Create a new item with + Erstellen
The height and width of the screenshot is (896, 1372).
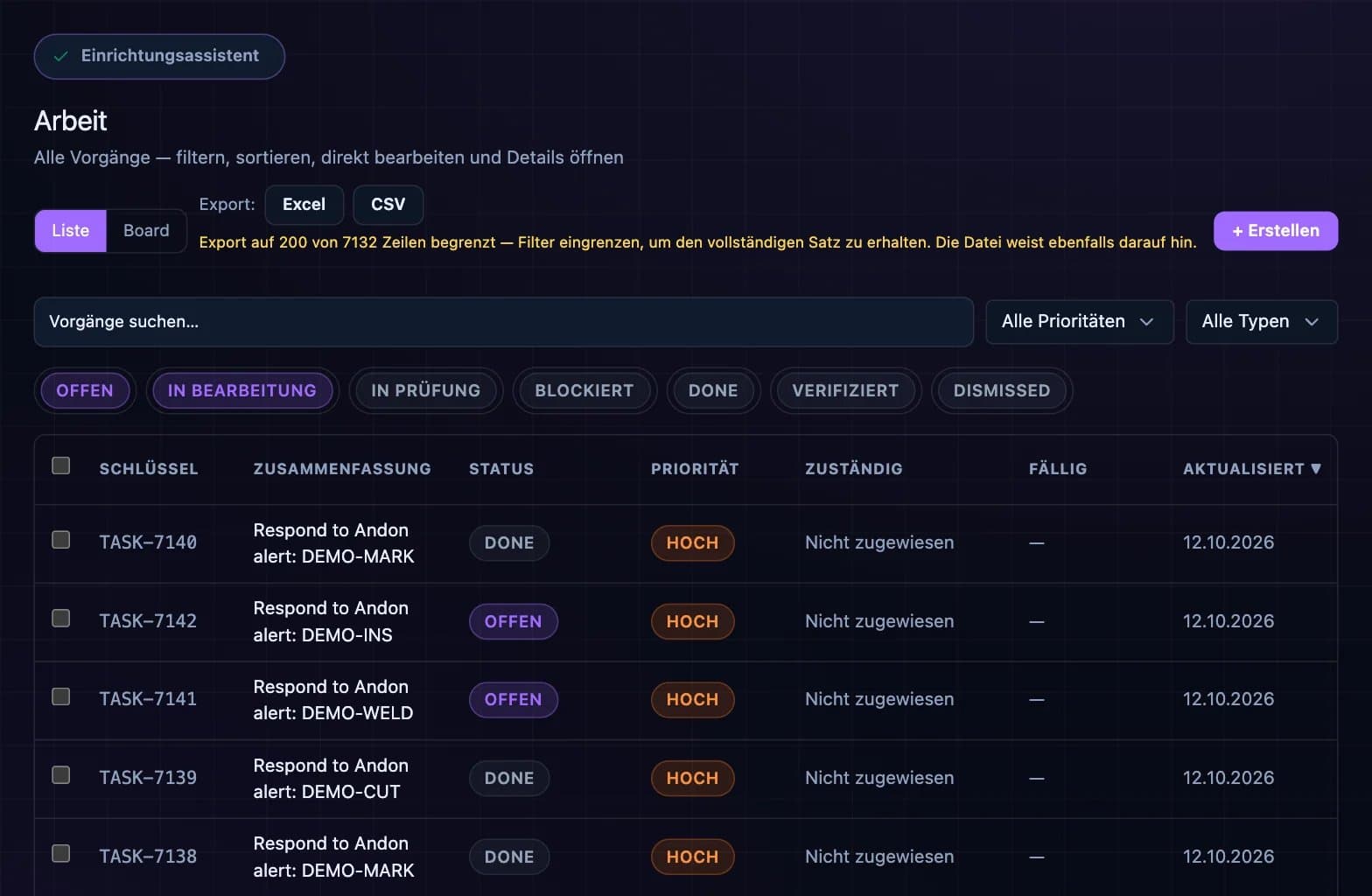pos(1275,230)
